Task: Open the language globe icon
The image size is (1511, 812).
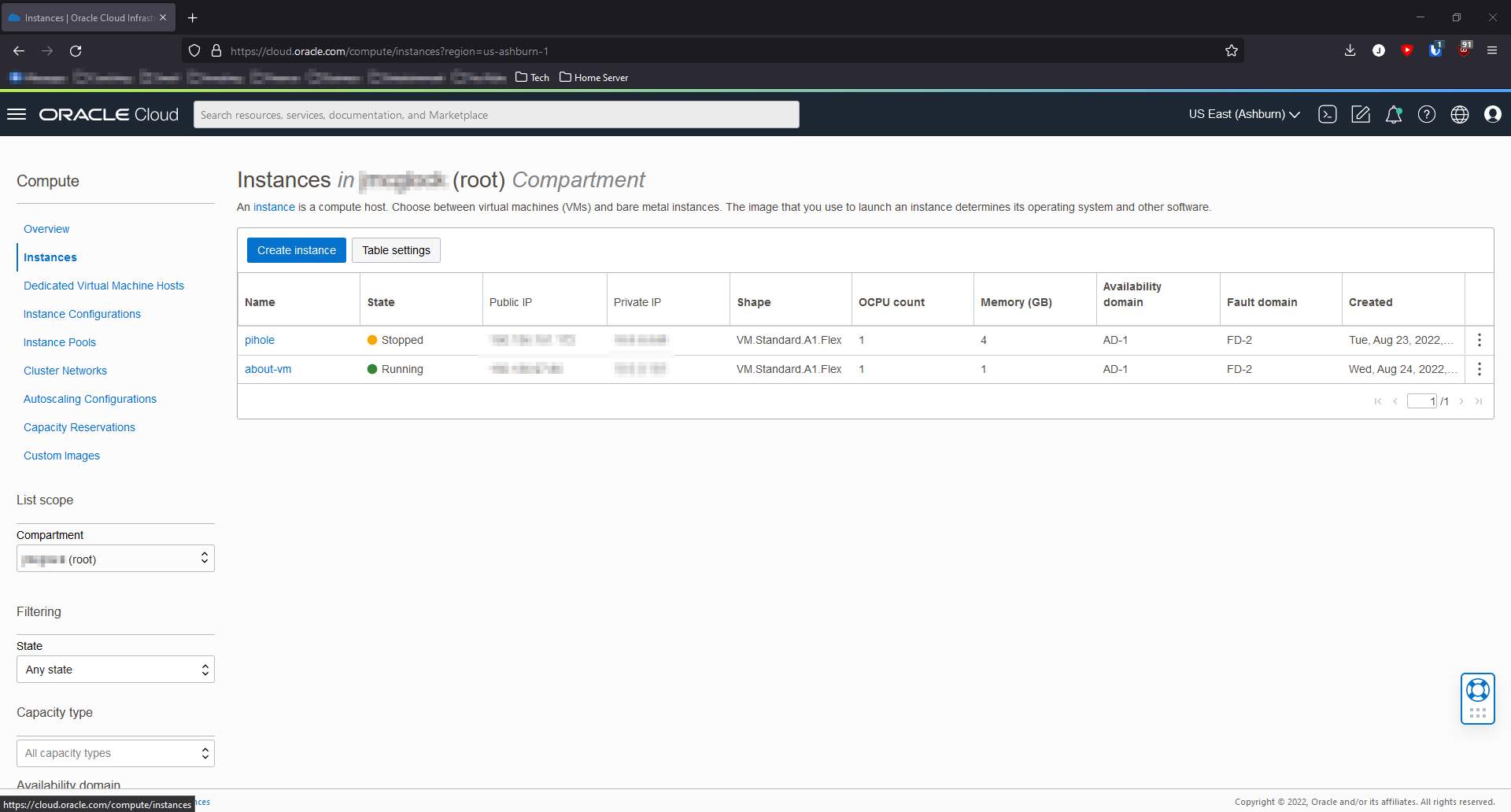Action: [1460, 114]
